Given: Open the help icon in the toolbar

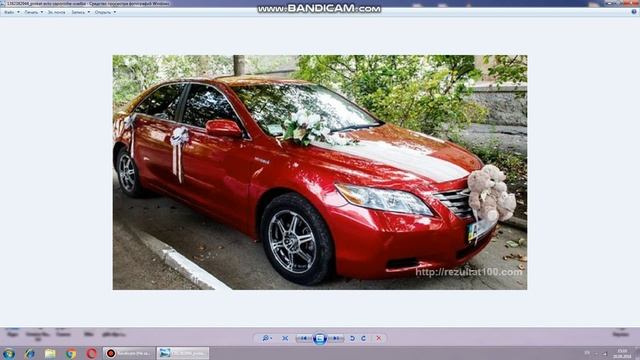Looking at the screenshot, I should pos(634,12).
